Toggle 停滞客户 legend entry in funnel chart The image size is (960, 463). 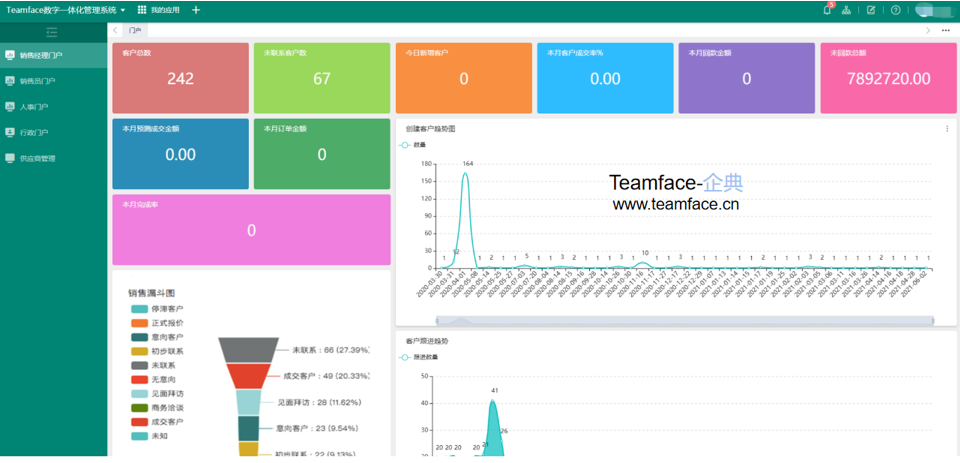157,309
